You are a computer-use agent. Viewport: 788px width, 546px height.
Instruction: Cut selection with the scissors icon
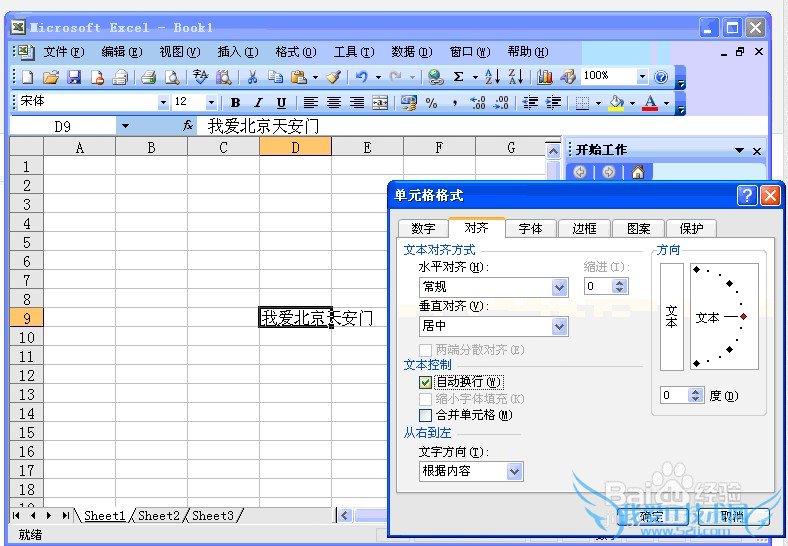click(x=252, y=77)
